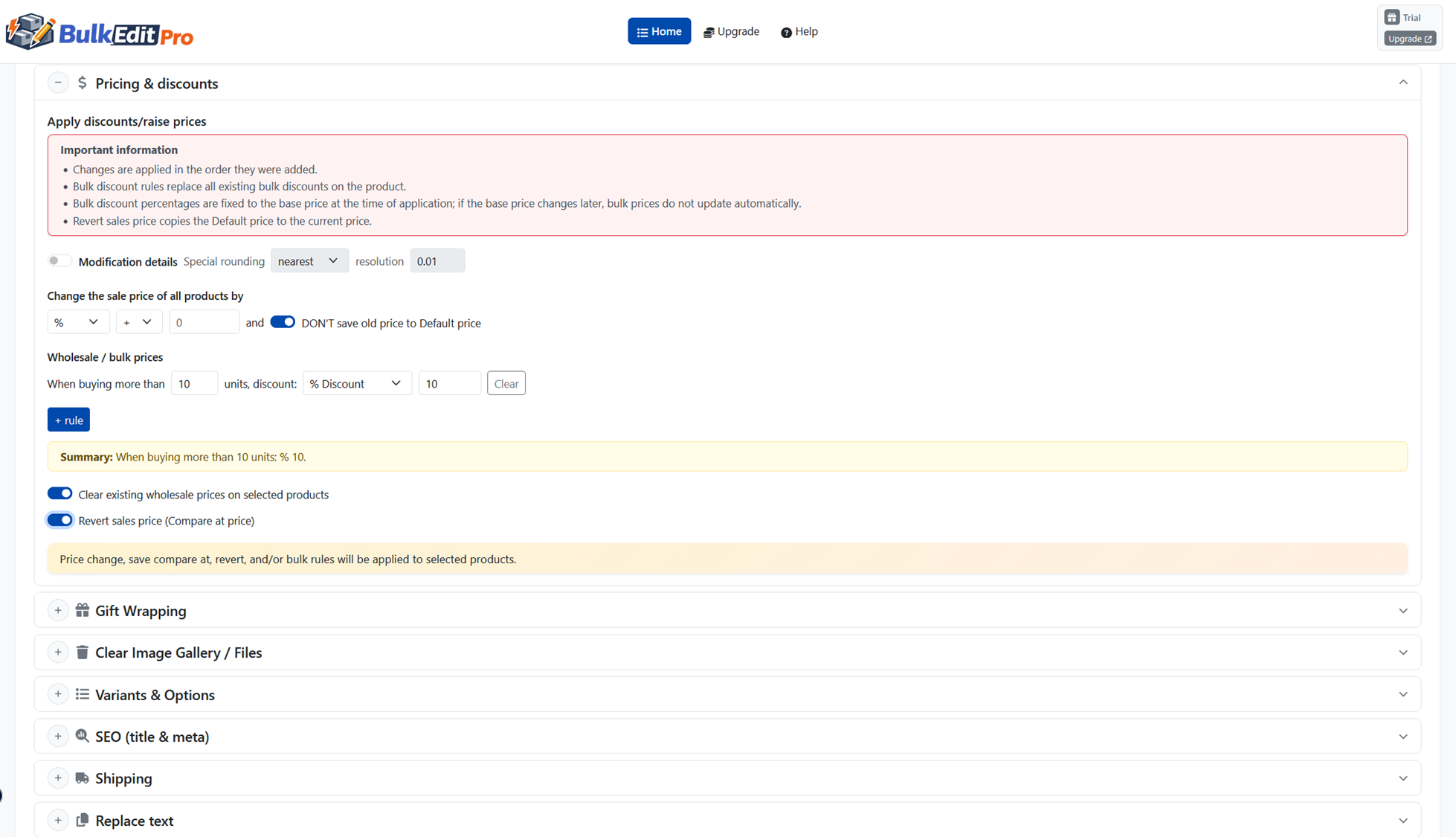Viewport: 1456px width, 837px height.
Task: Click the gift icon next to Gift Wrapping
Action: coord(83,609)
